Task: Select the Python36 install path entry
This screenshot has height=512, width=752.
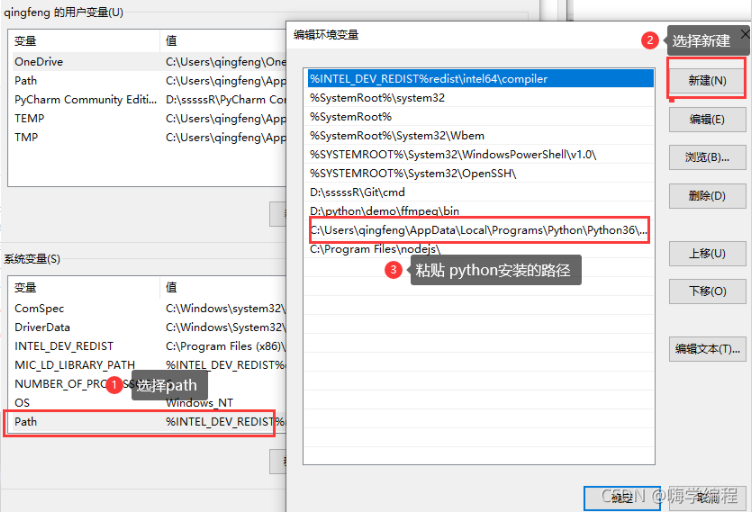Action: [480, 230]
